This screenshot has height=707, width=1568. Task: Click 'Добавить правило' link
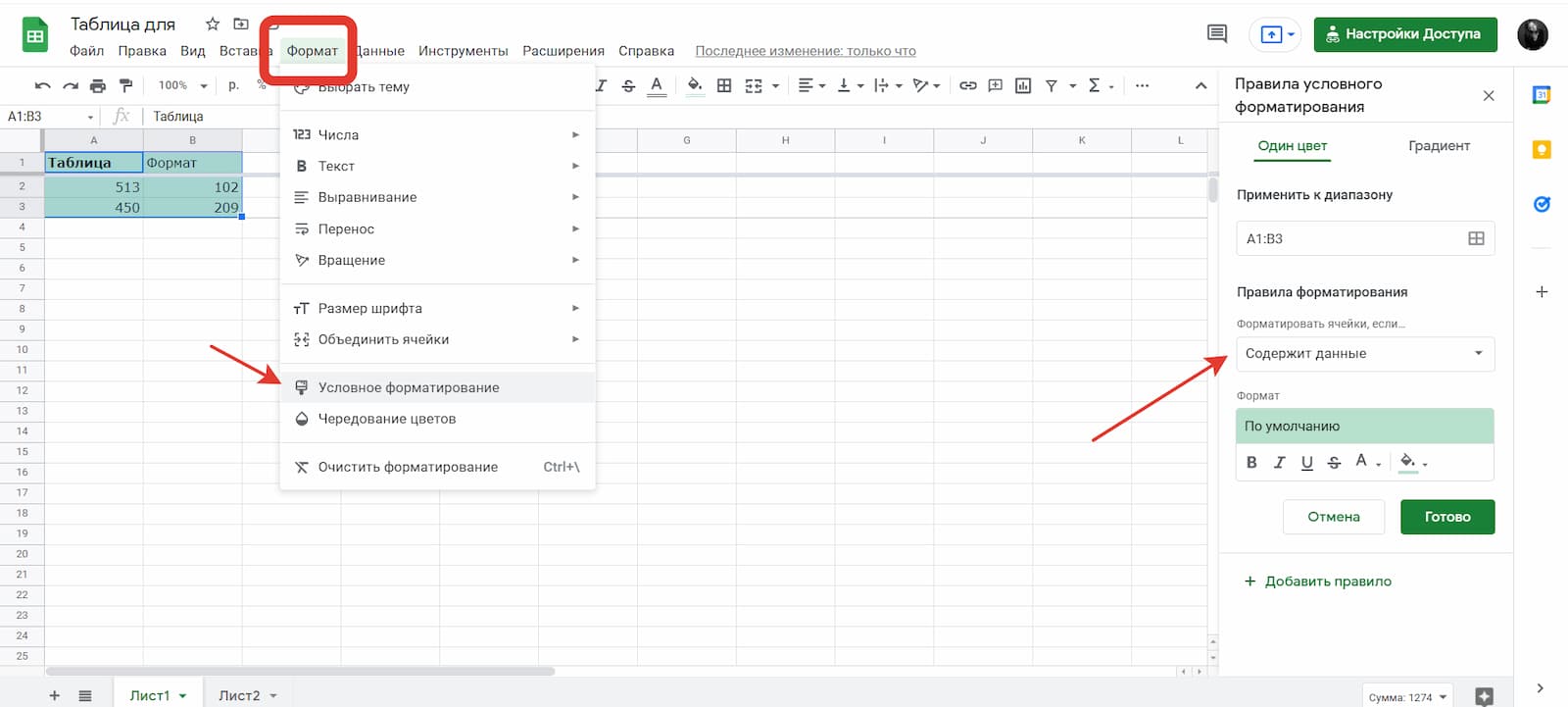pyautogui.click(x=1327, y=581)
